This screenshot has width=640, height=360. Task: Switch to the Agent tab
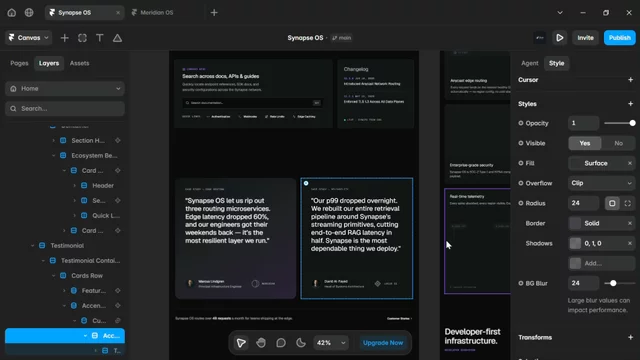[529, 63]
